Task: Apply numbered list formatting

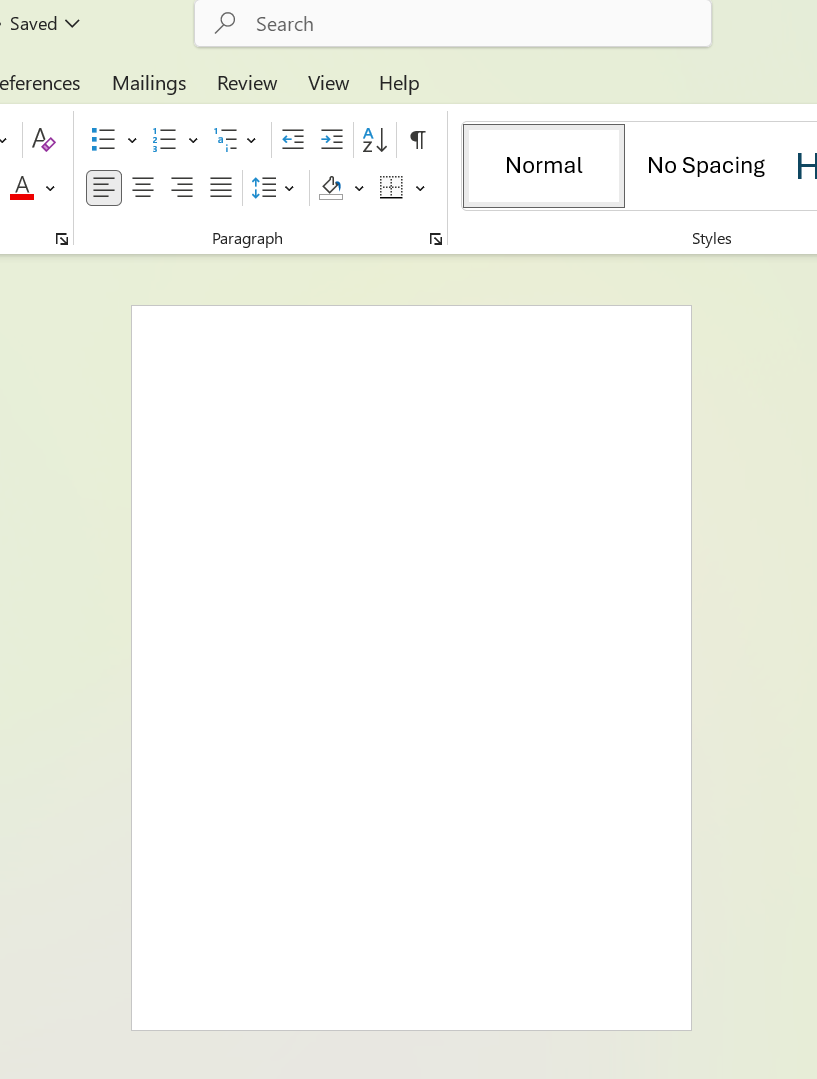Action: click(x=164, y=139)
